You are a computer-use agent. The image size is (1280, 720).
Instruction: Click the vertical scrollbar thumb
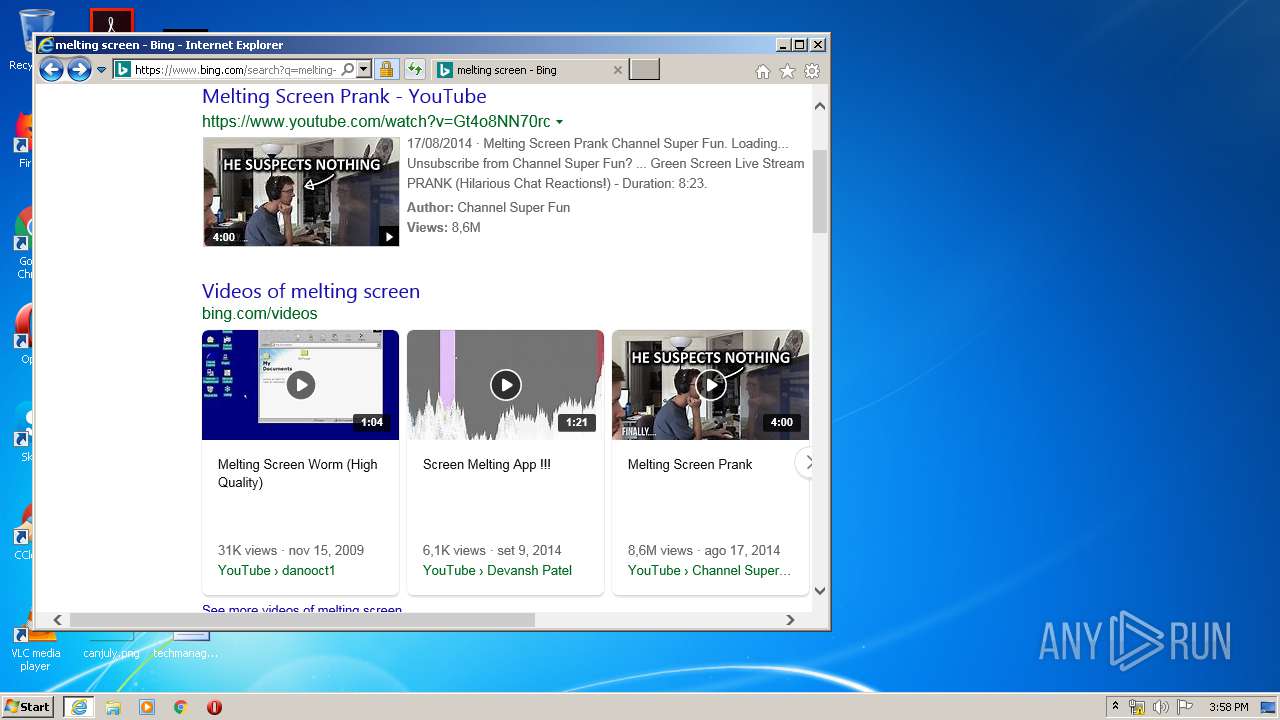click(x=820, y=191)
